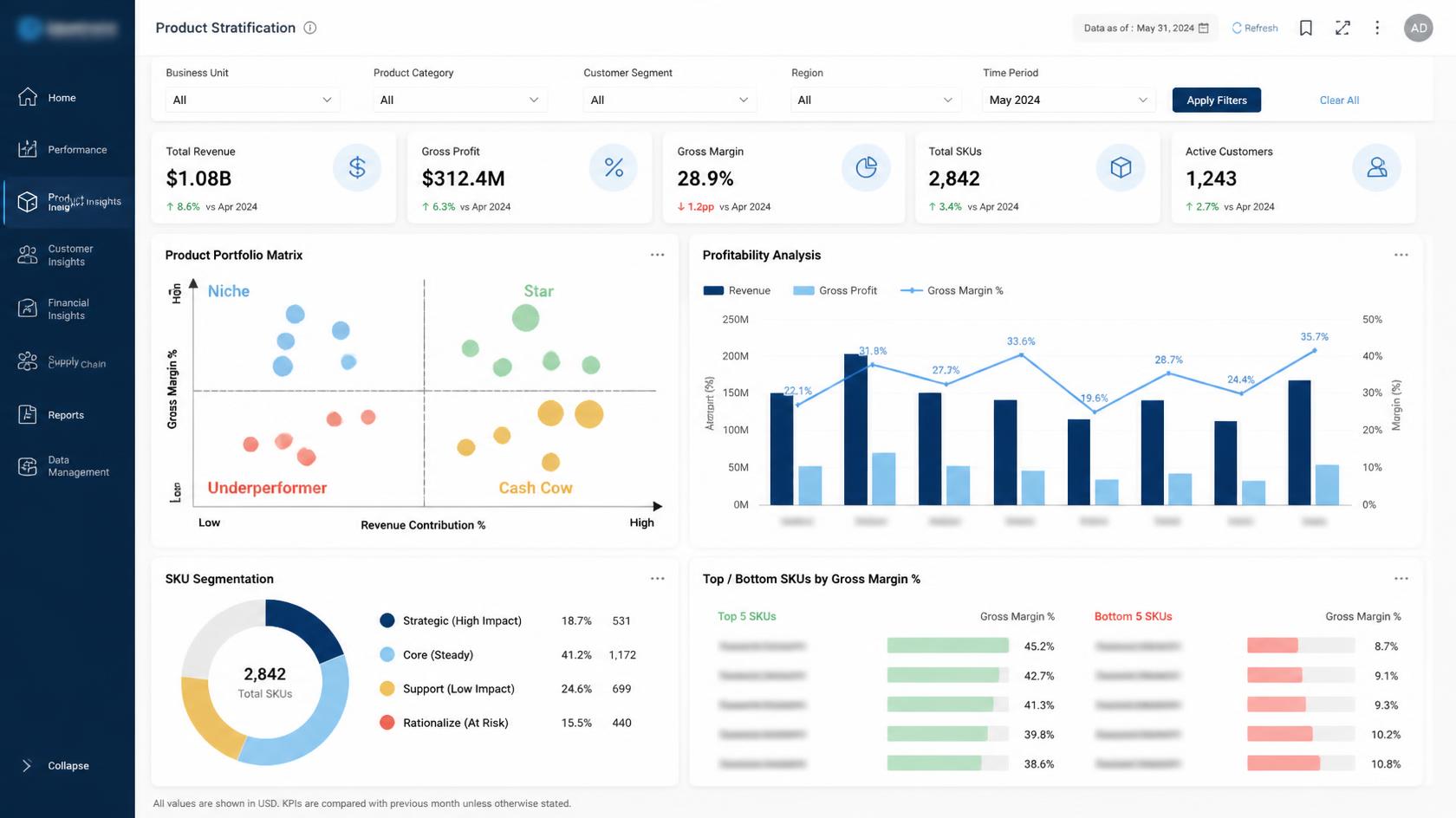Screen dimensions: 1456x818
Task: Click the 33.6% margin data label
Action: pyautogui.click(x=1021, y=341)
